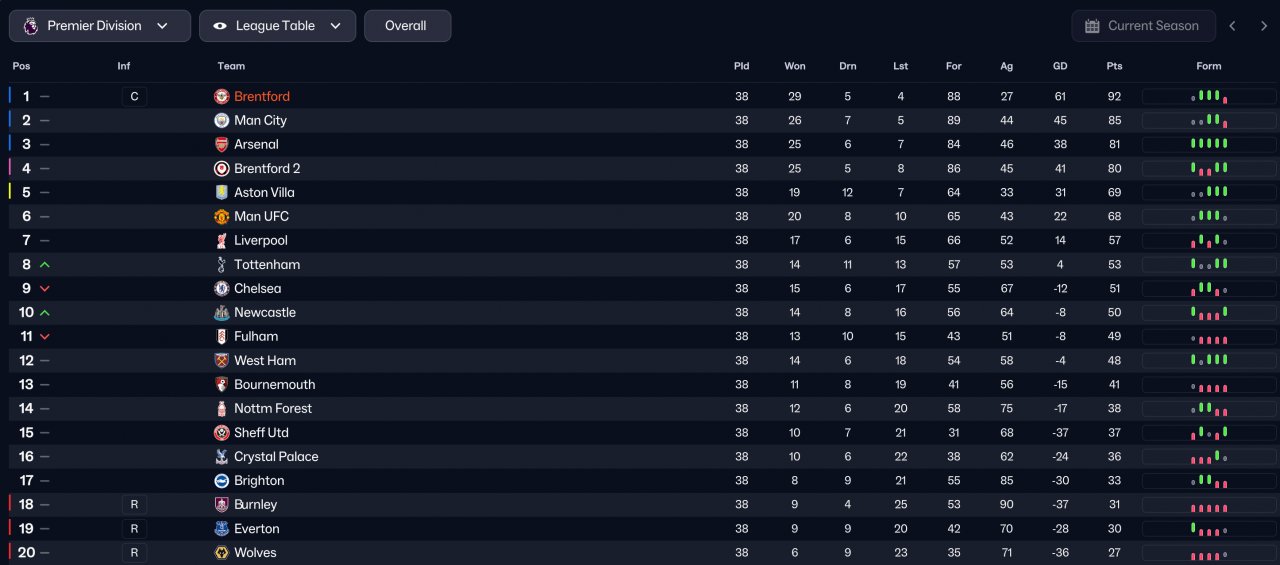Click the relegation R badge for Burnley
Image resolution: width=1280 pixels, height=565 pixels.
pyautogui.click(x=133, y=505)
